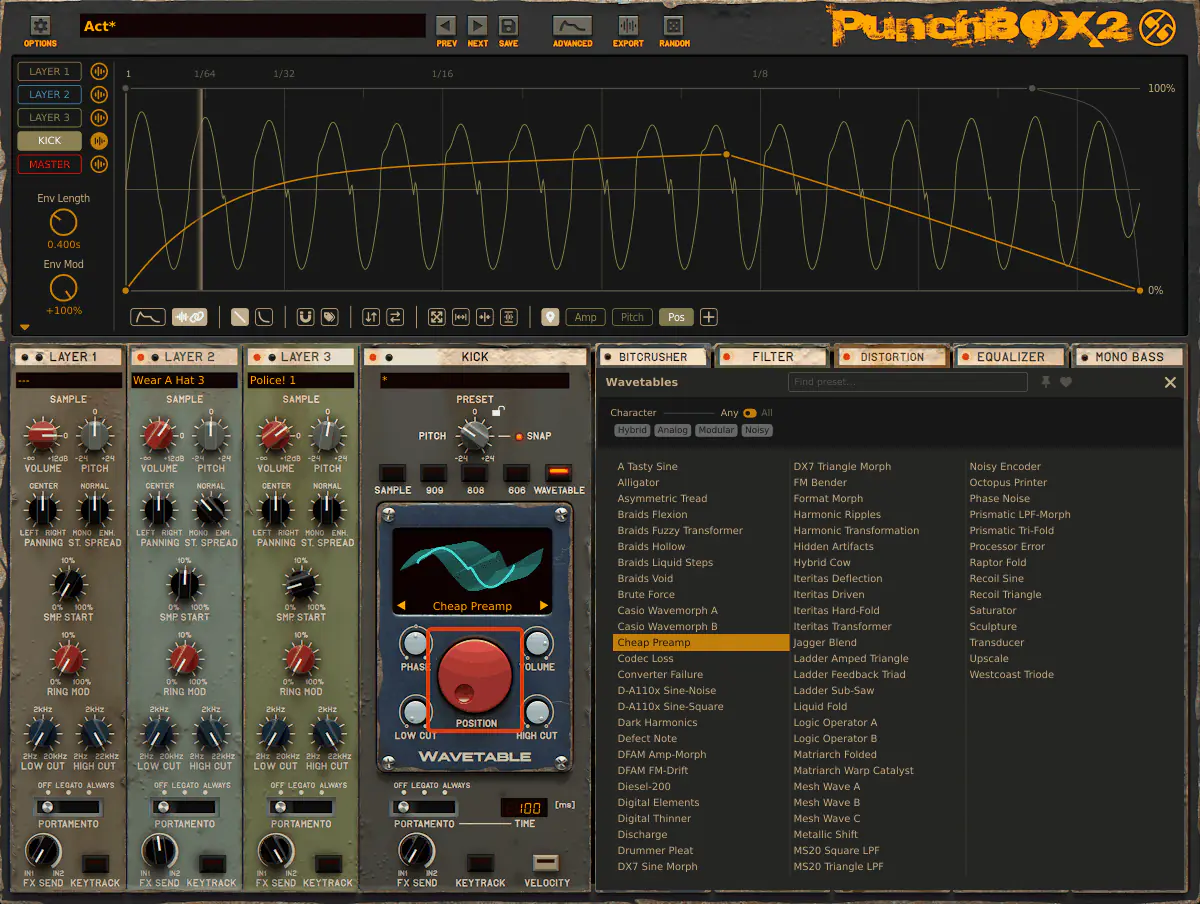Open the Wear A Hat 3 sample selector
Viewport: 1200px width, 904px height.
coord(184,381)
